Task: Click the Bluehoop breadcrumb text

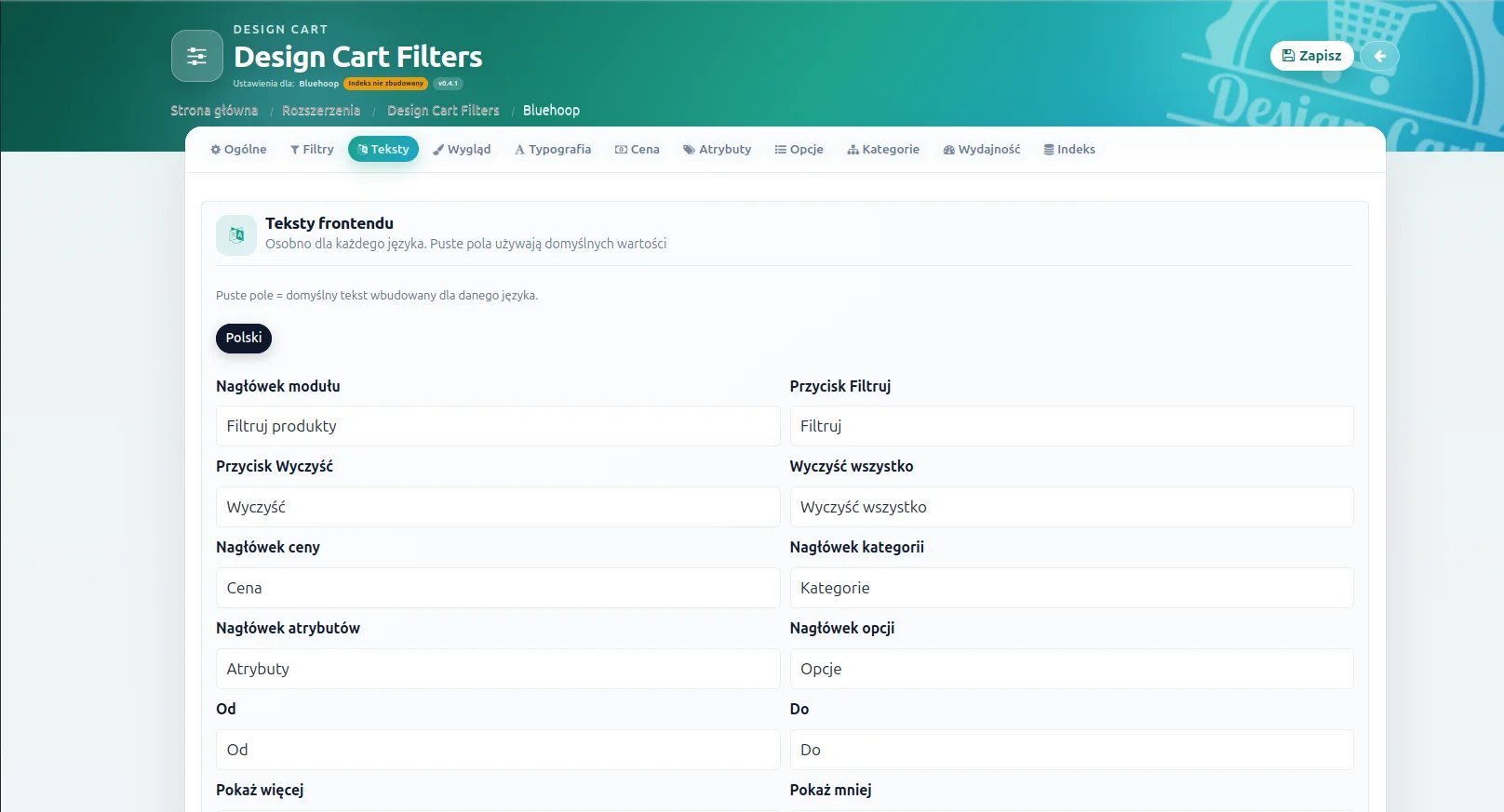Action: pos(551,110)
